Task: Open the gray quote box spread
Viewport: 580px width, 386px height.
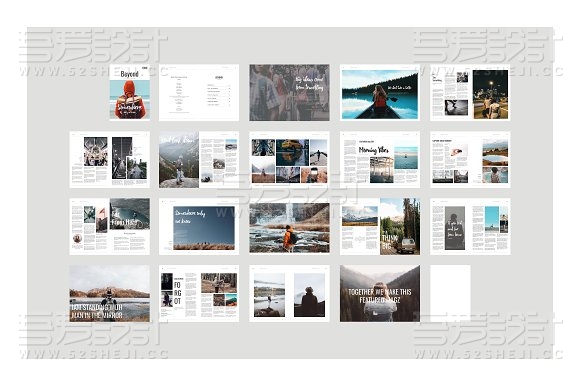Action: coord(470,226)
